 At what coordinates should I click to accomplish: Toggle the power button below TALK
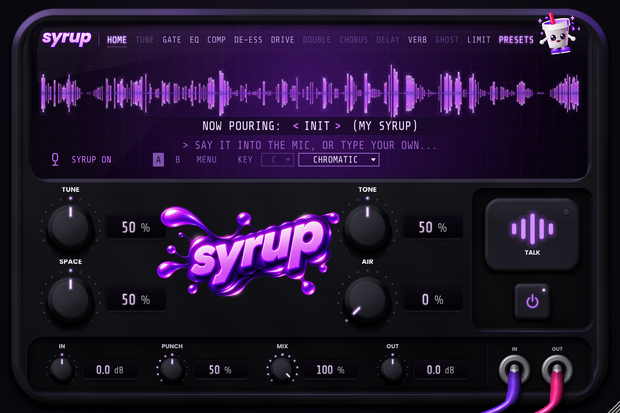tap(532, 301)
